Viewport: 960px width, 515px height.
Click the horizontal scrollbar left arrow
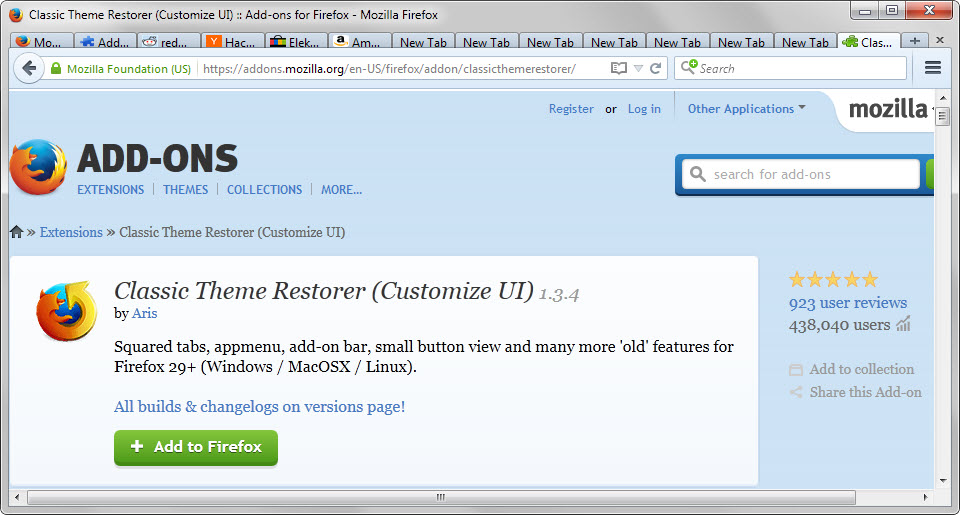click(17, 497)
